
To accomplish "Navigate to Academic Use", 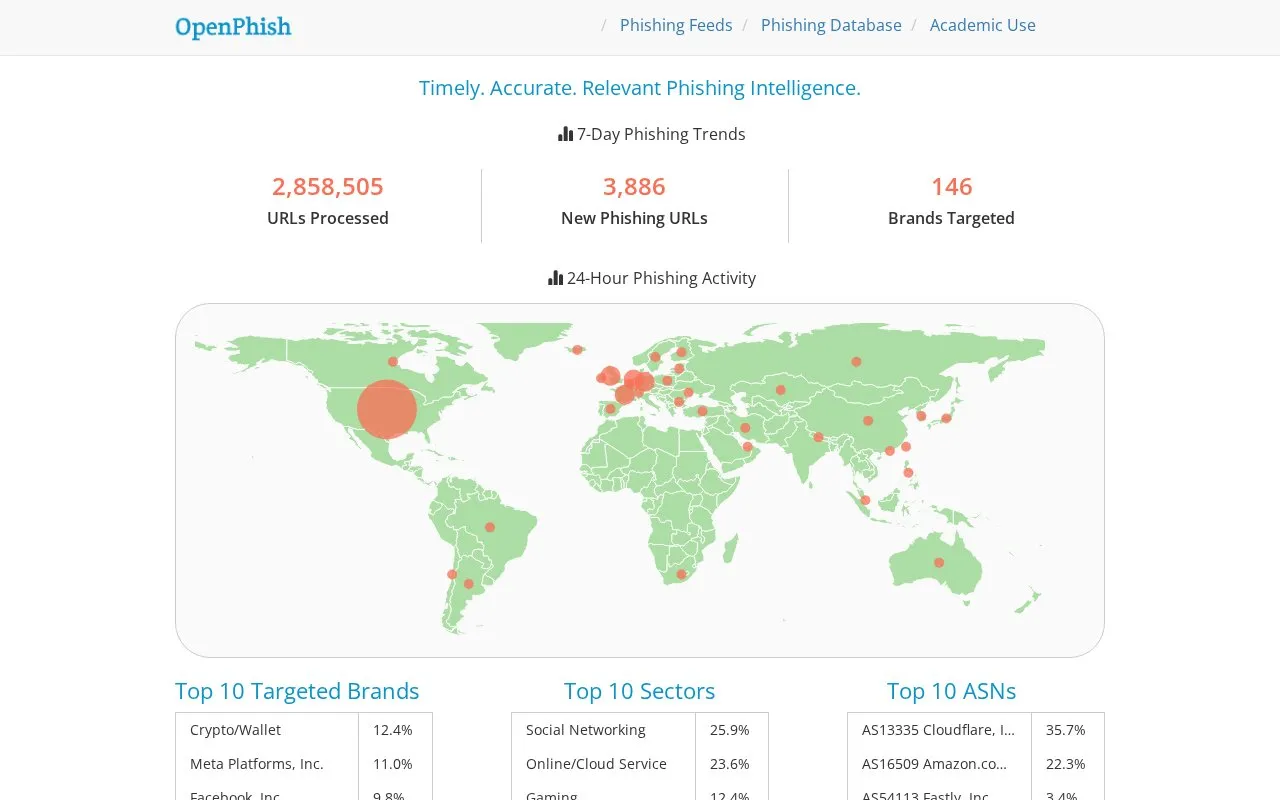I will (x=983, y=25).
